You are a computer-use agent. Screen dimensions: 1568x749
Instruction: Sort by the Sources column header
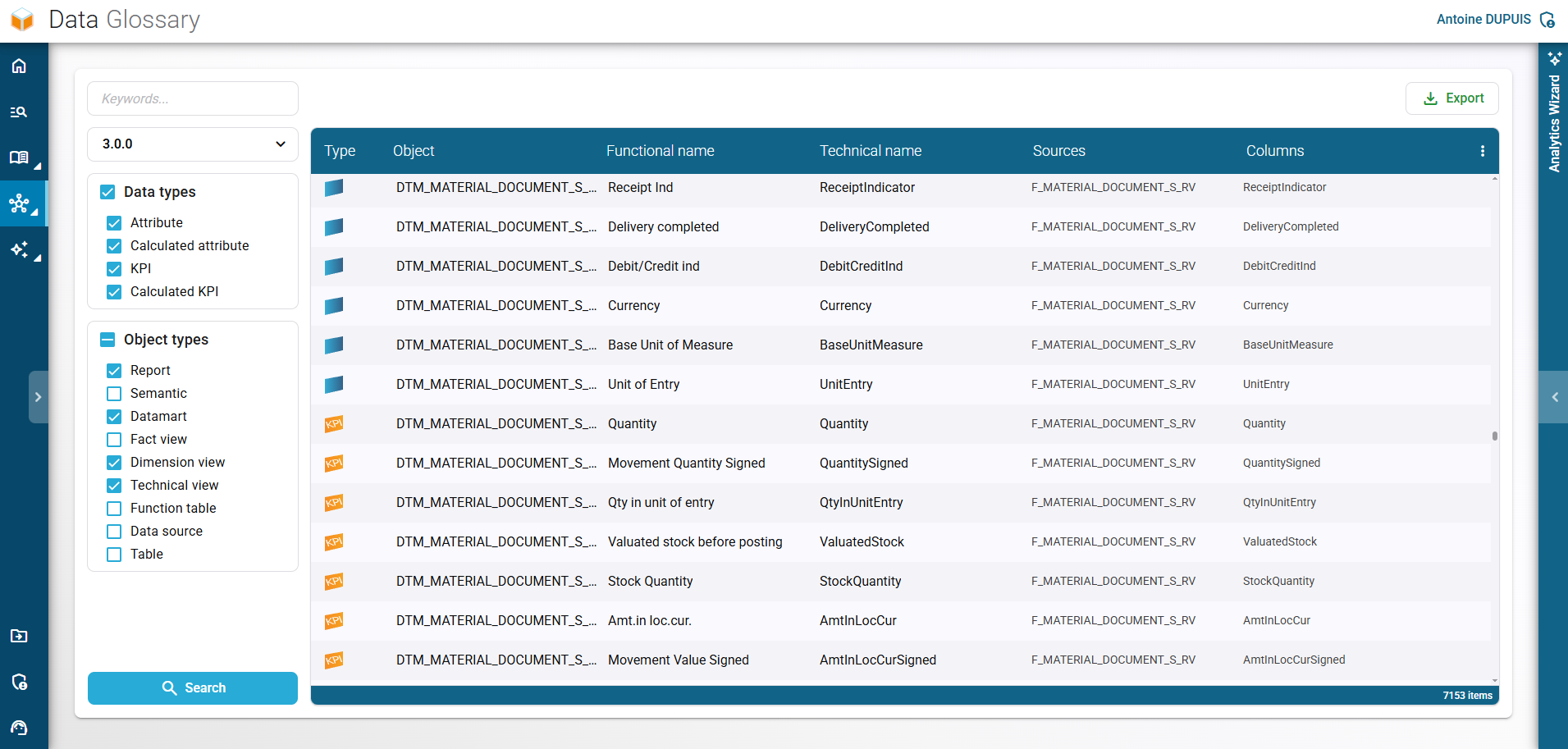(x=1058, y=151)
